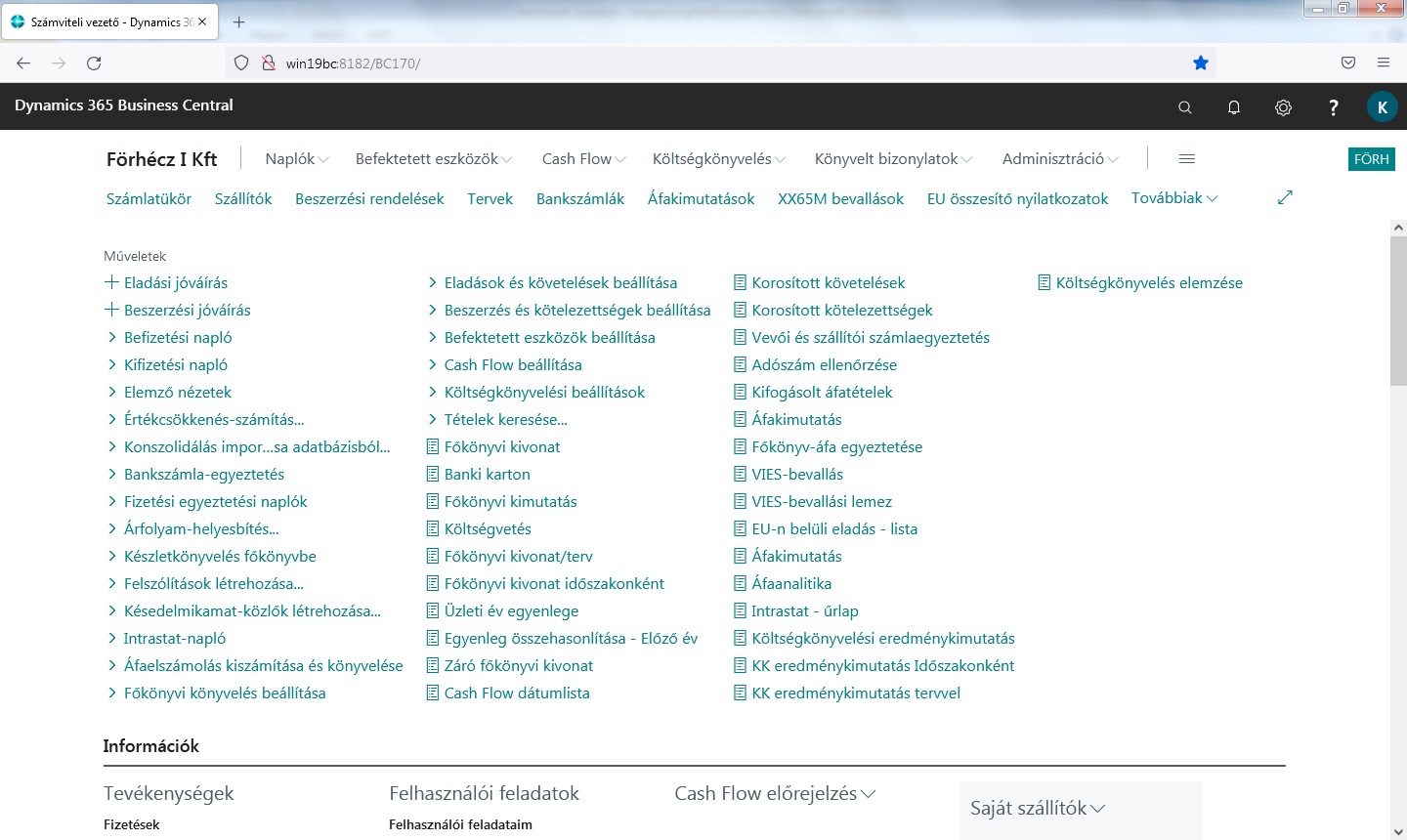Expand the page with the double-arrow icon
The height and width of the screenshot is (840, 1407).
tap(1285, 197)
